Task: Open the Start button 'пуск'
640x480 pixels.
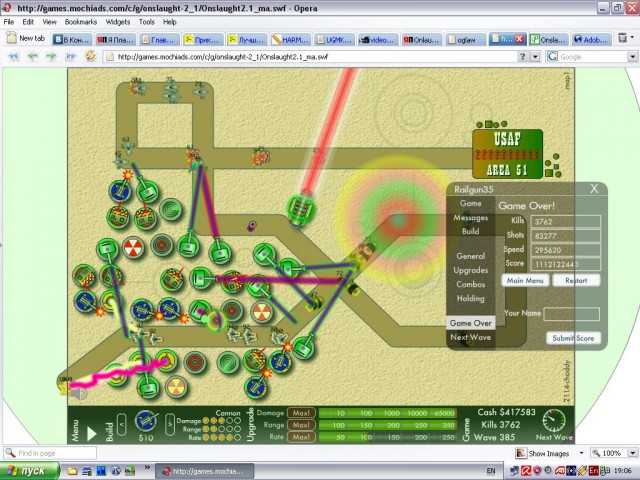Action: pos(29,471)
